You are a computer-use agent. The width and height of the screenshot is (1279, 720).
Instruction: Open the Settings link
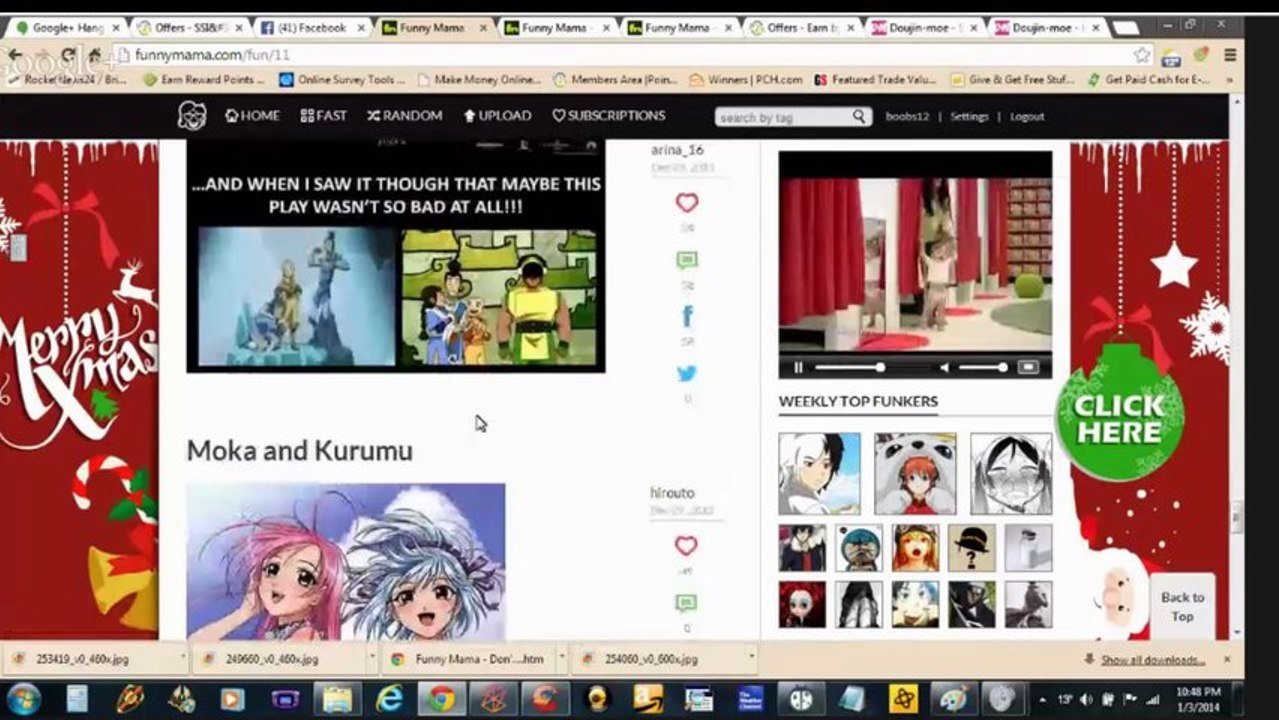[x=969, y=117]
